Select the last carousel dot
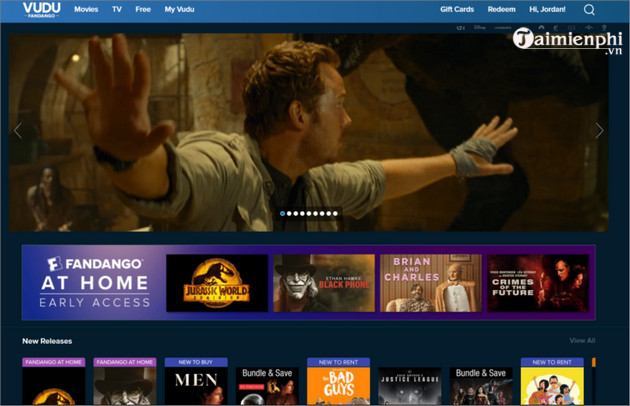Screen dimensions: 630x406 pos(335,213)
